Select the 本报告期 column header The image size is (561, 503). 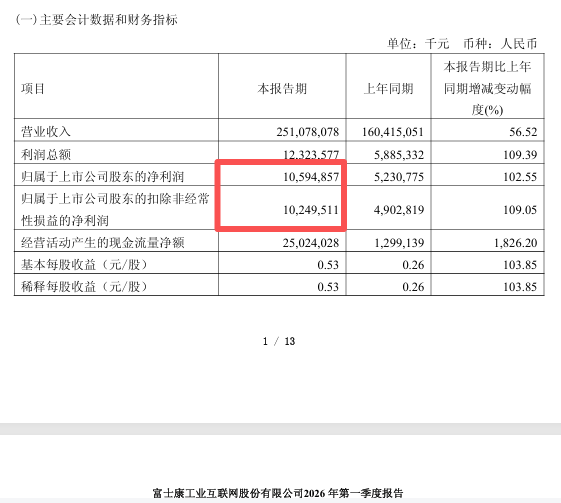(x=282, y=88)
